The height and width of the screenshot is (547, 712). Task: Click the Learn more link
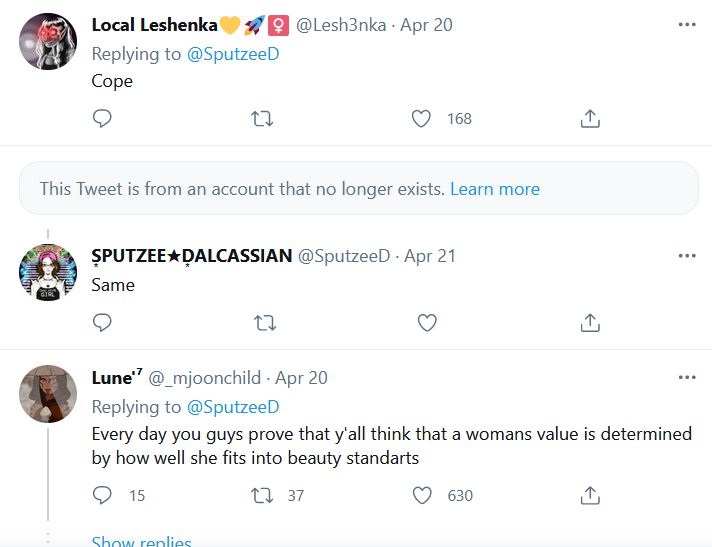495,189
